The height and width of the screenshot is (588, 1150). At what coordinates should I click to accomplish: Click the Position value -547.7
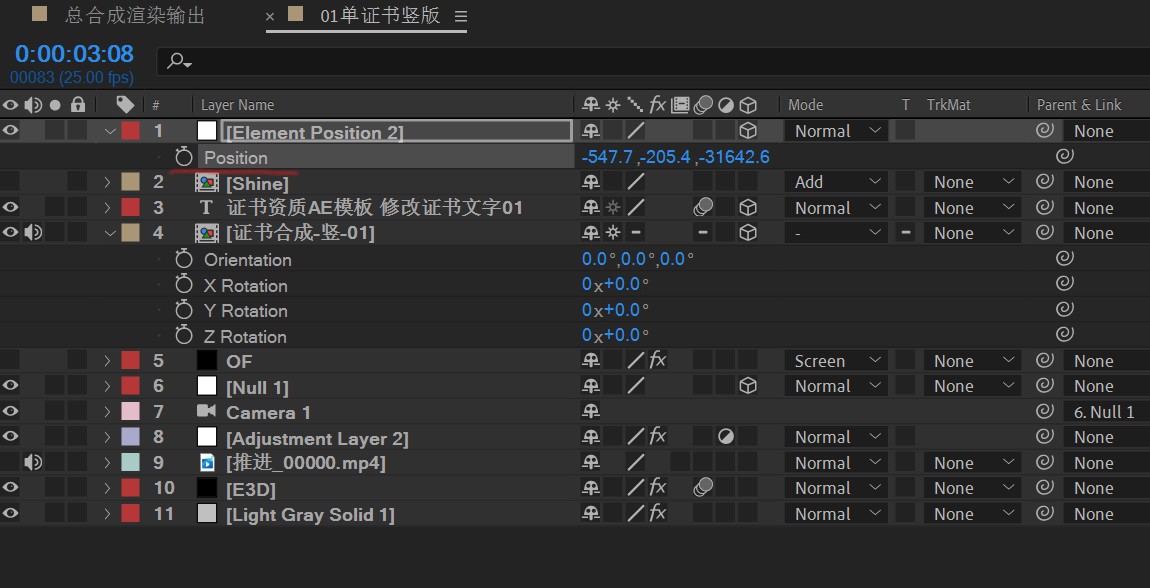click(x=607, y=157)
